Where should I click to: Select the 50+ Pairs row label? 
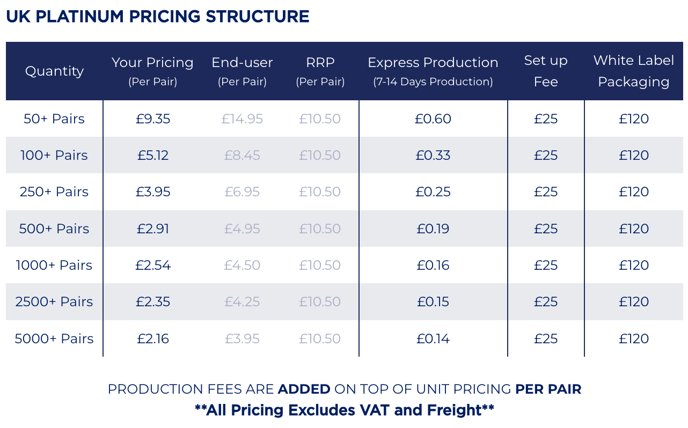(x=54, y=119)
